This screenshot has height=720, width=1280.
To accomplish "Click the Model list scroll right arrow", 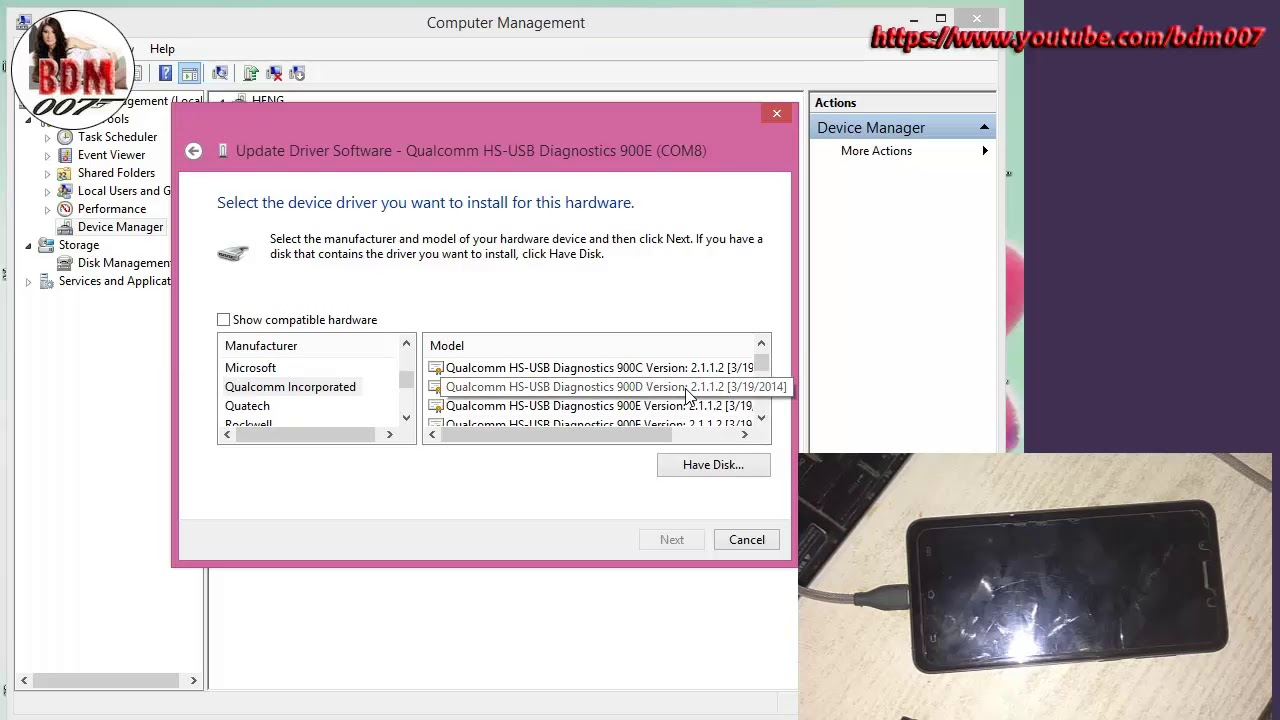I will 744,434.
